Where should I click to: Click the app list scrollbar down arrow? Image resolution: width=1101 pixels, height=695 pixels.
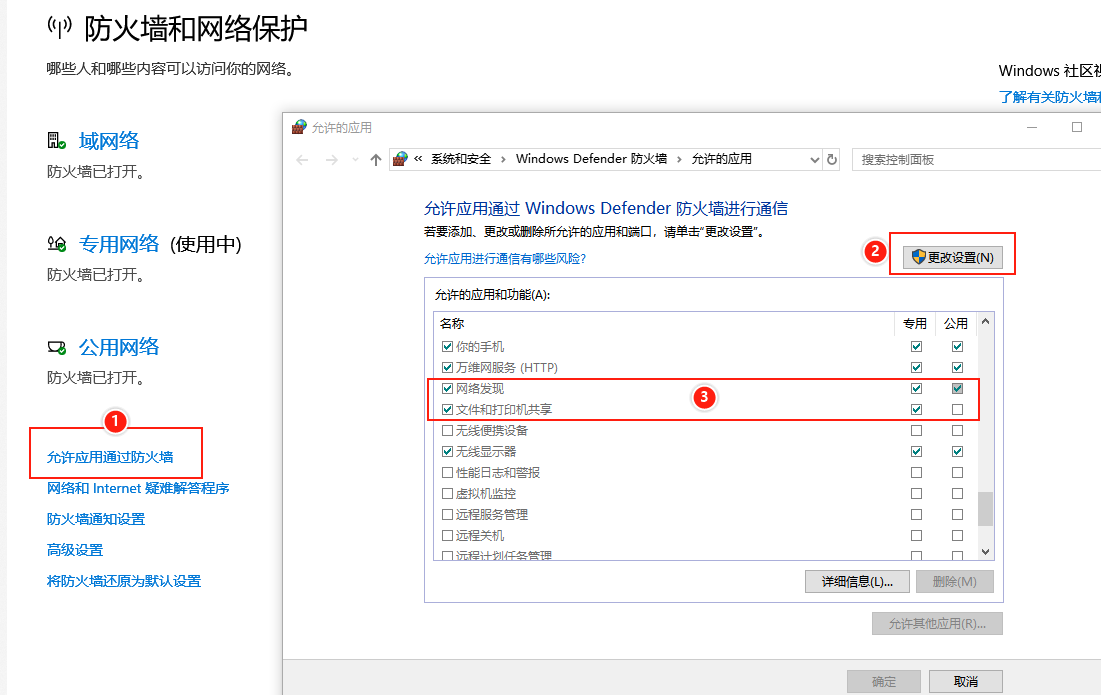985,552
